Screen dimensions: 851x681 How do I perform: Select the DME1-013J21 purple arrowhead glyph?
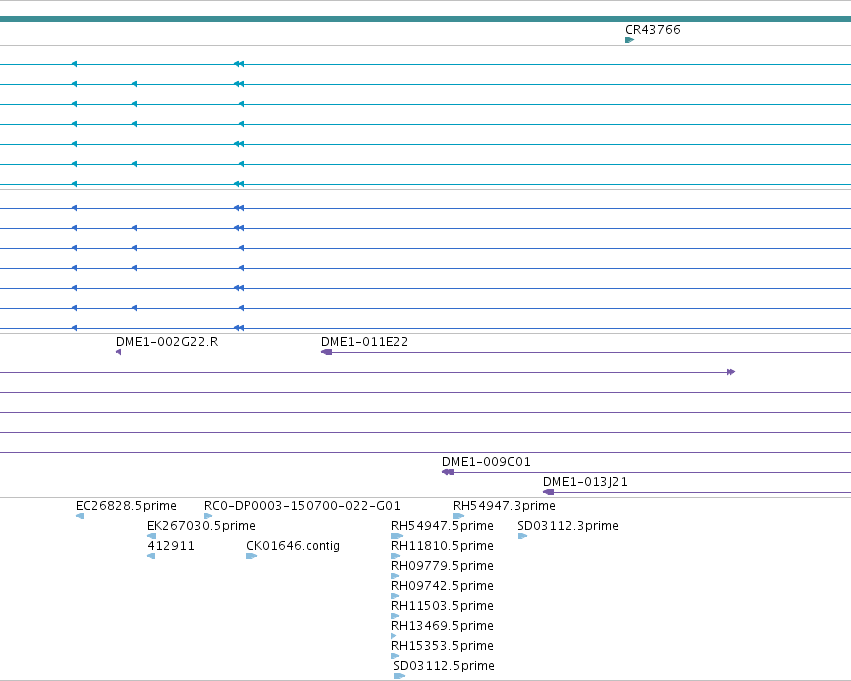(549, 492)
